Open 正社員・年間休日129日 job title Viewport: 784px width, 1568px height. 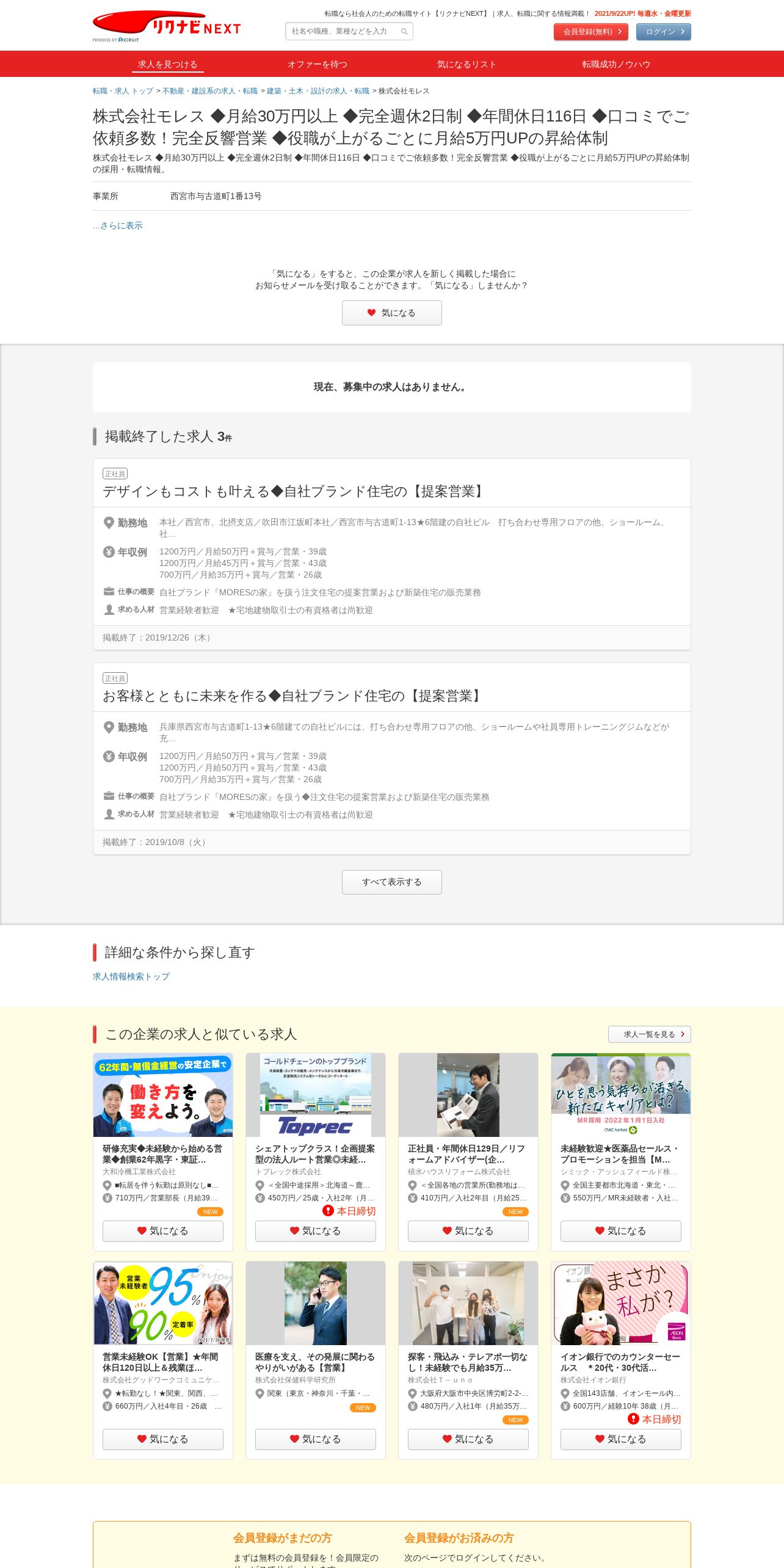pos(468,1154)
